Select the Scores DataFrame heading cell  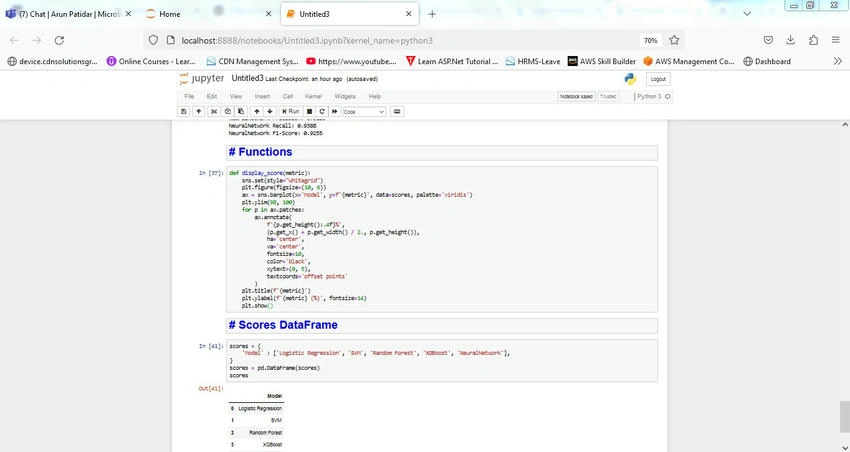point(442,325)
